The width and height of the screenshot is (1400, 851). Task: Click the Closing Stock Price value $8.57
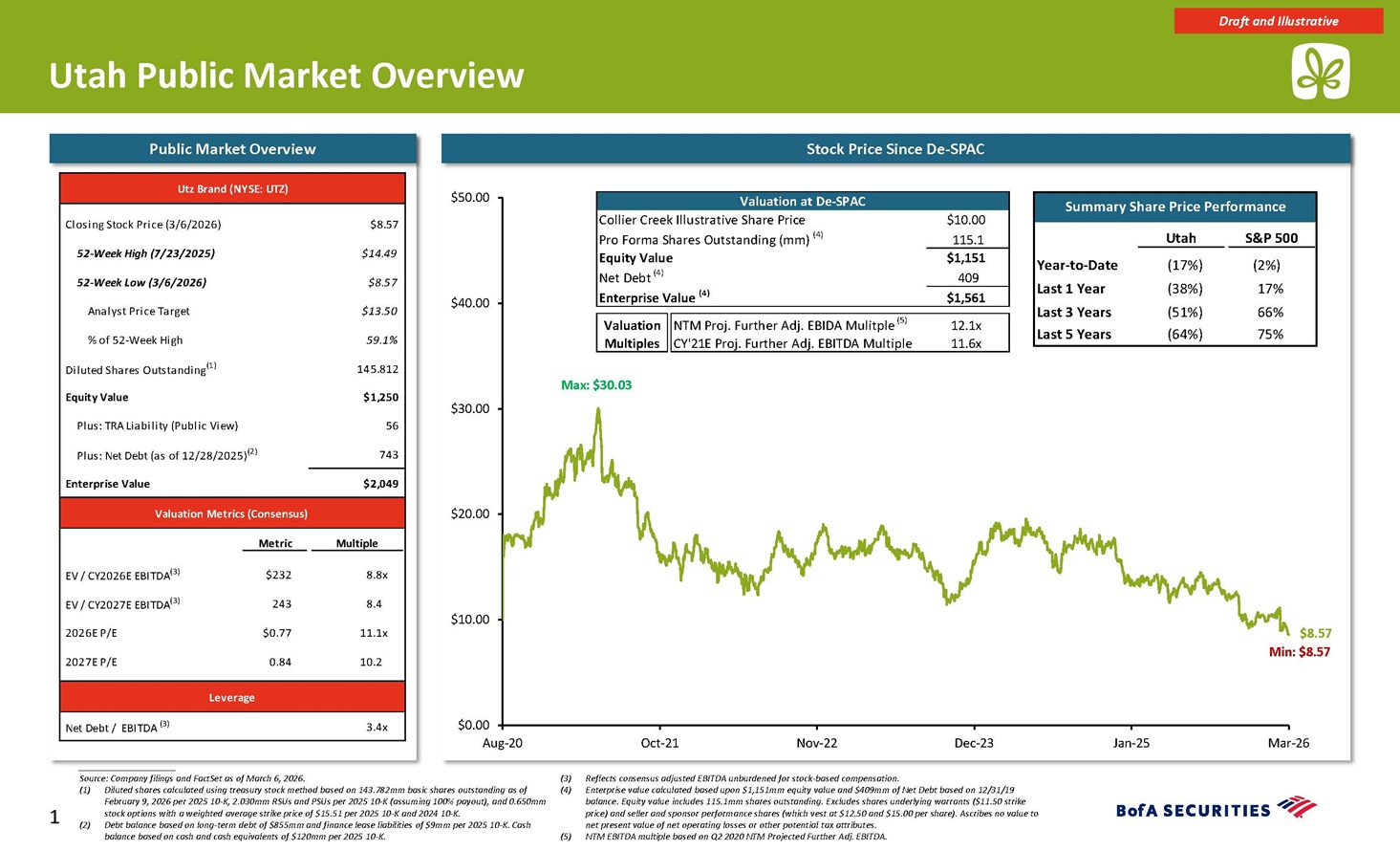tap(384, 225)
